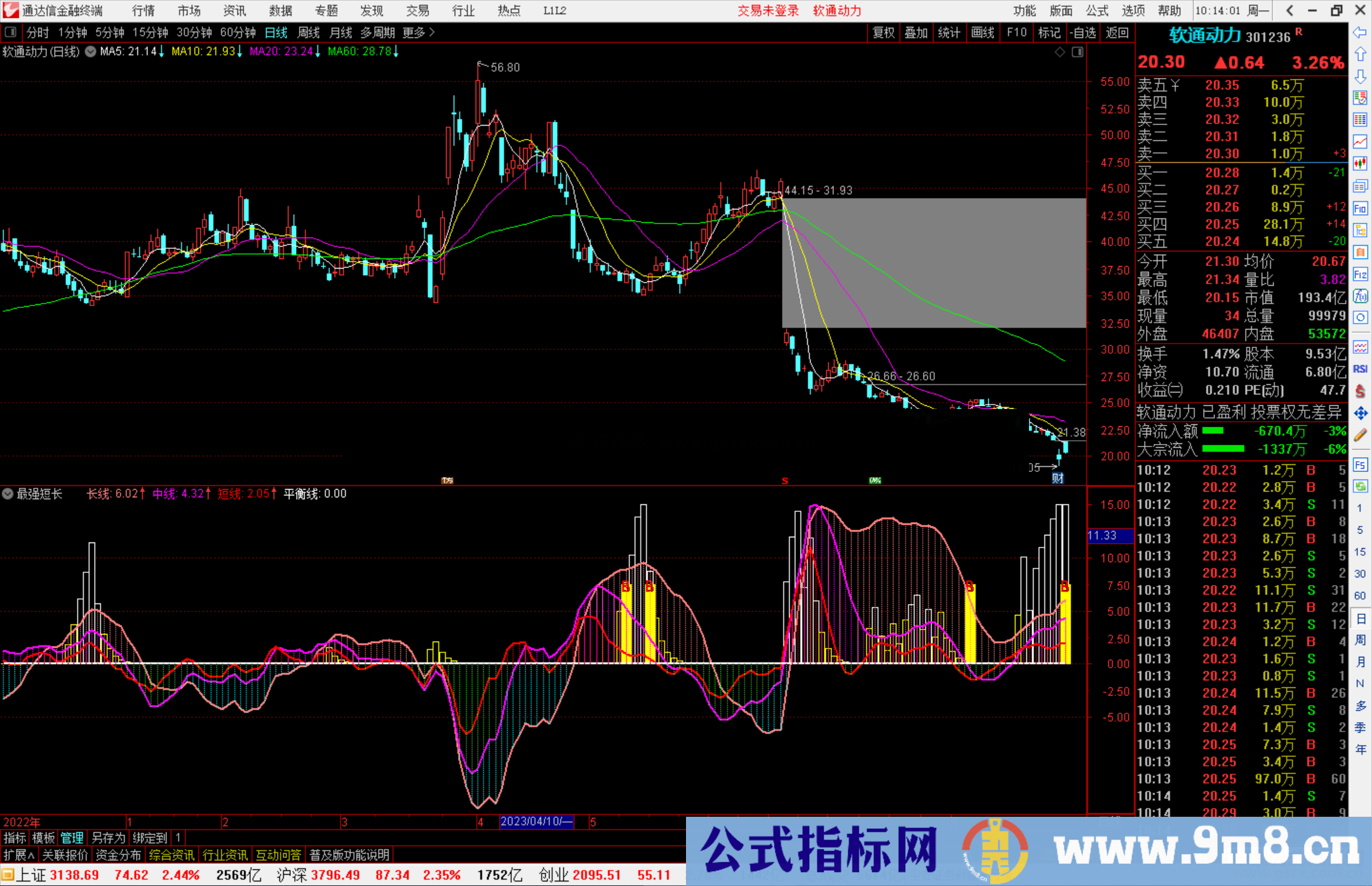Click the 模板 indicator button
Viewport: 1372px width, 886px height.
43,838
